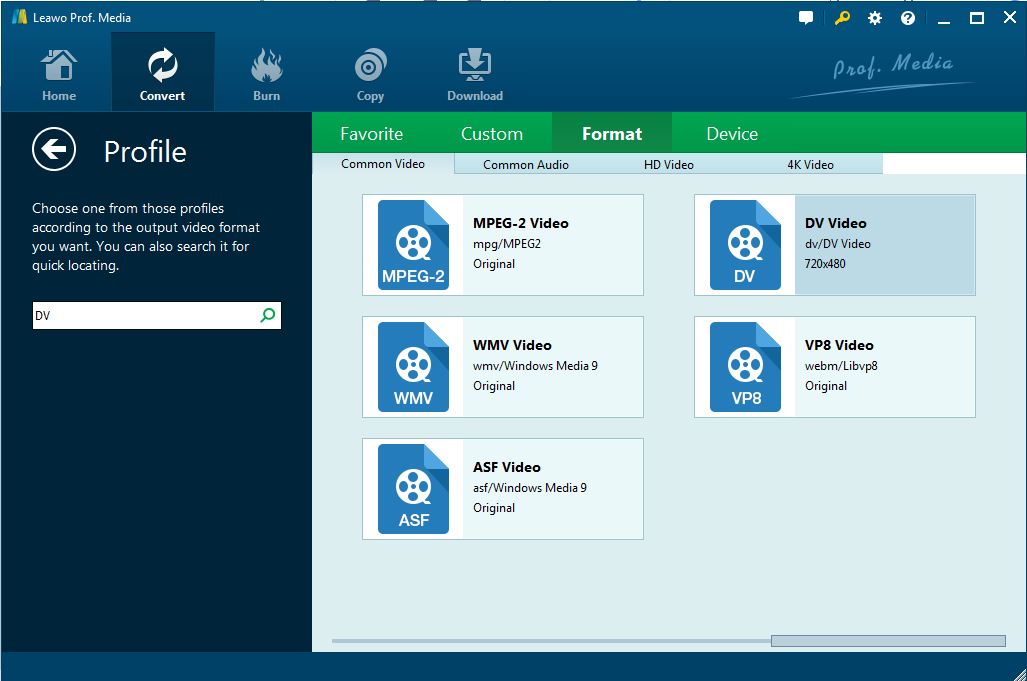Click the back arrow next to Profile
Viewport: 1027px width, 681px height.
[54, 150]
